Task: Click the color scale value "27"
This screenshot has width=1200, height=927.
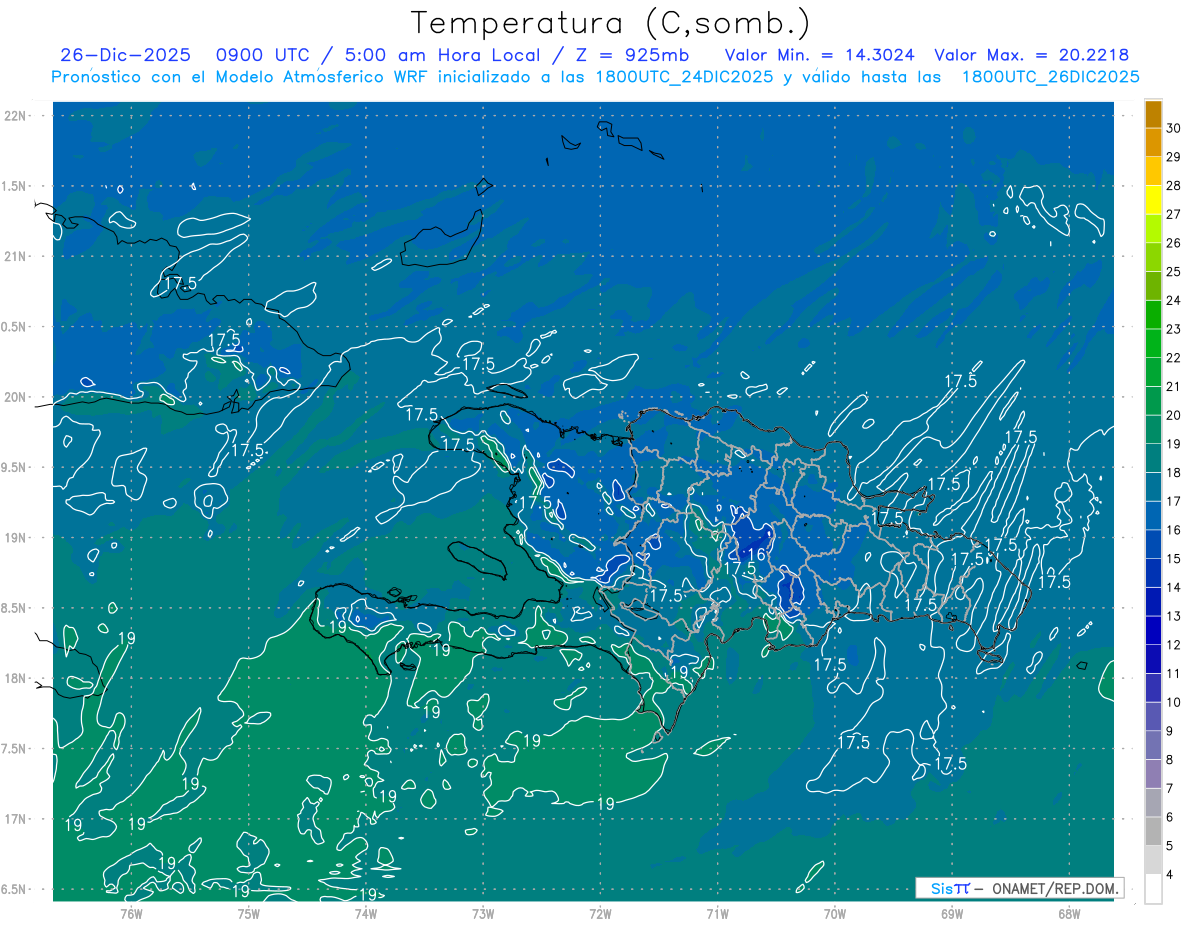Action: 1174,214
